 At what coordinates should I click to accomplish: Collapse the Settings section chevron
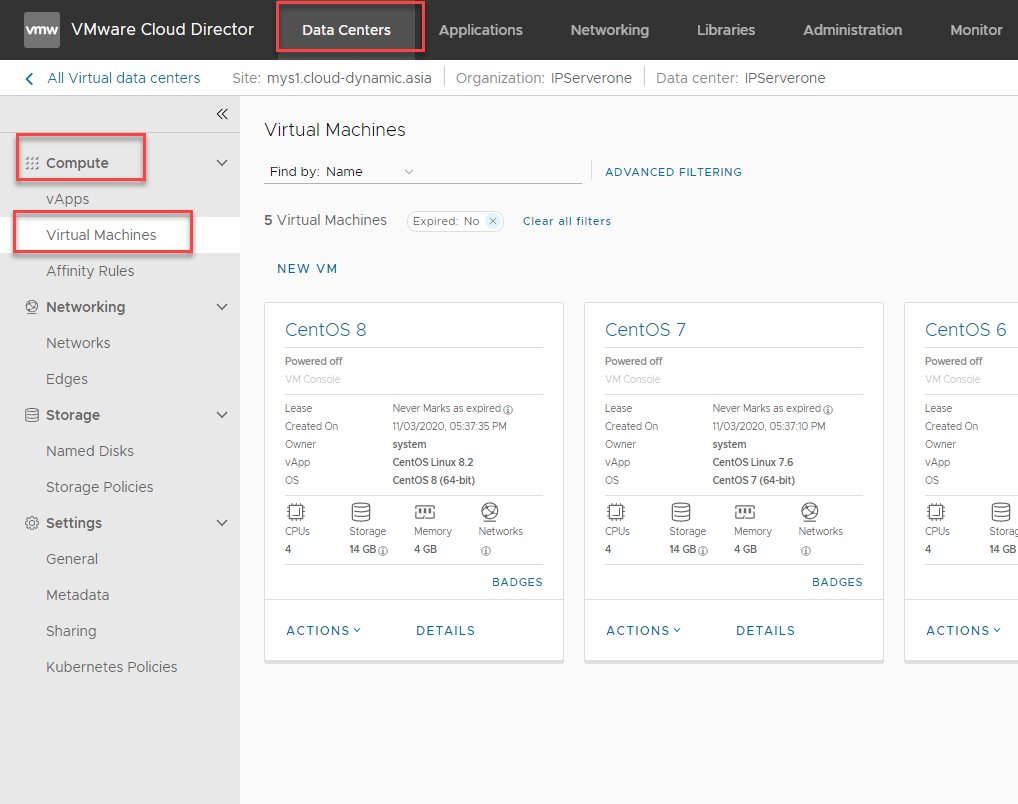tap(222, 523)
